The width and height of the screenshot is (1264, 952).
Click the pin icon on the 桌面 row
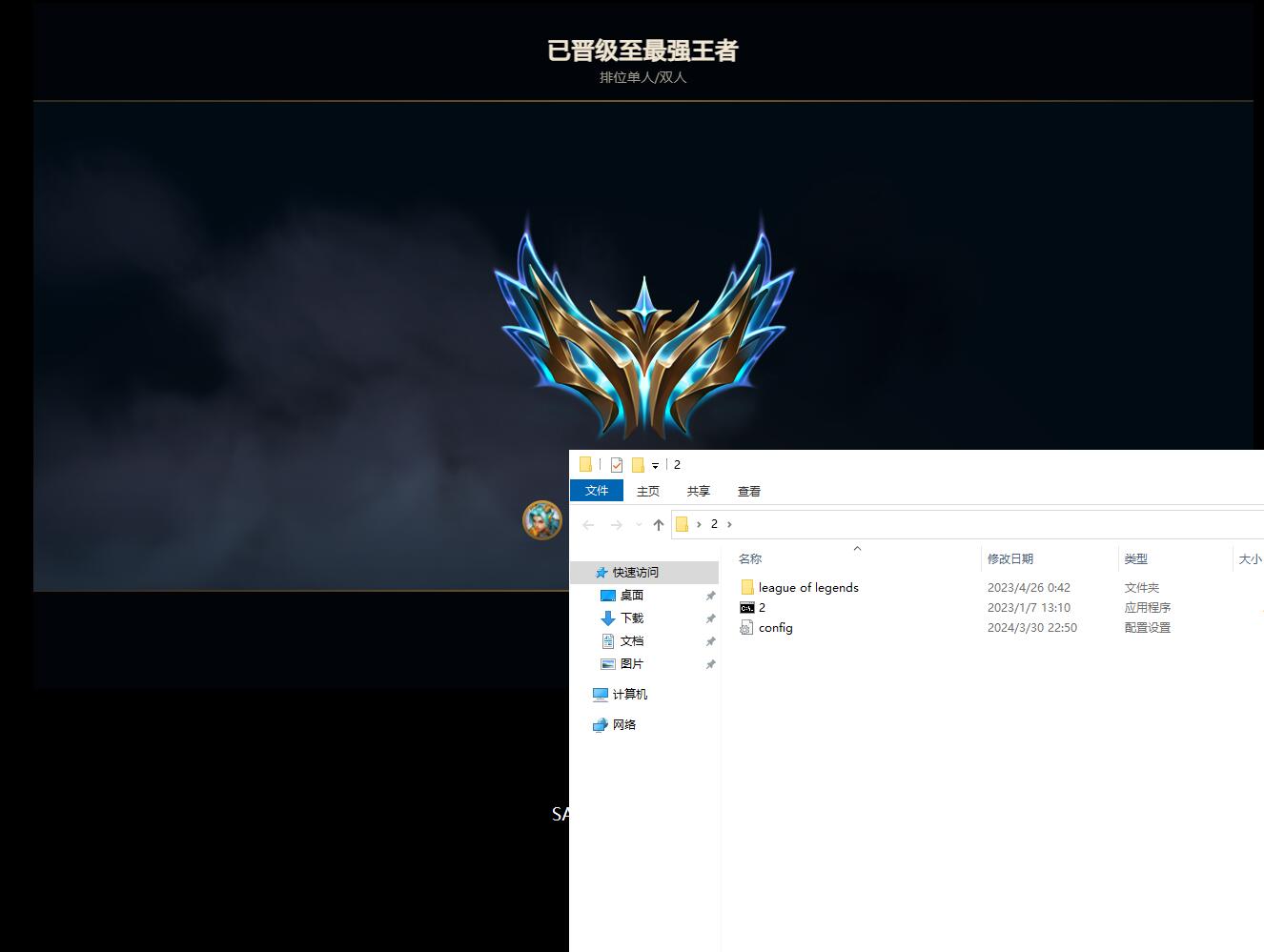click(x=710, y=596)
